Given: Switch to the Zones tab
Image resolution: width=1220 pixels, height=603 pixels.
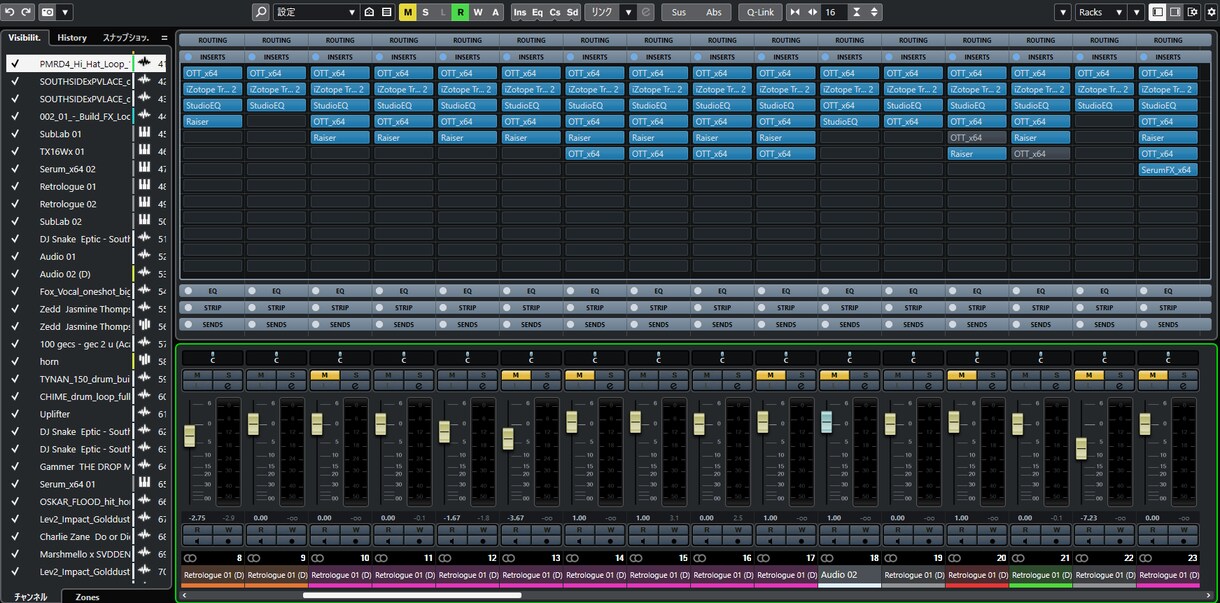Looking at the screenshot, I should point(88,596).
